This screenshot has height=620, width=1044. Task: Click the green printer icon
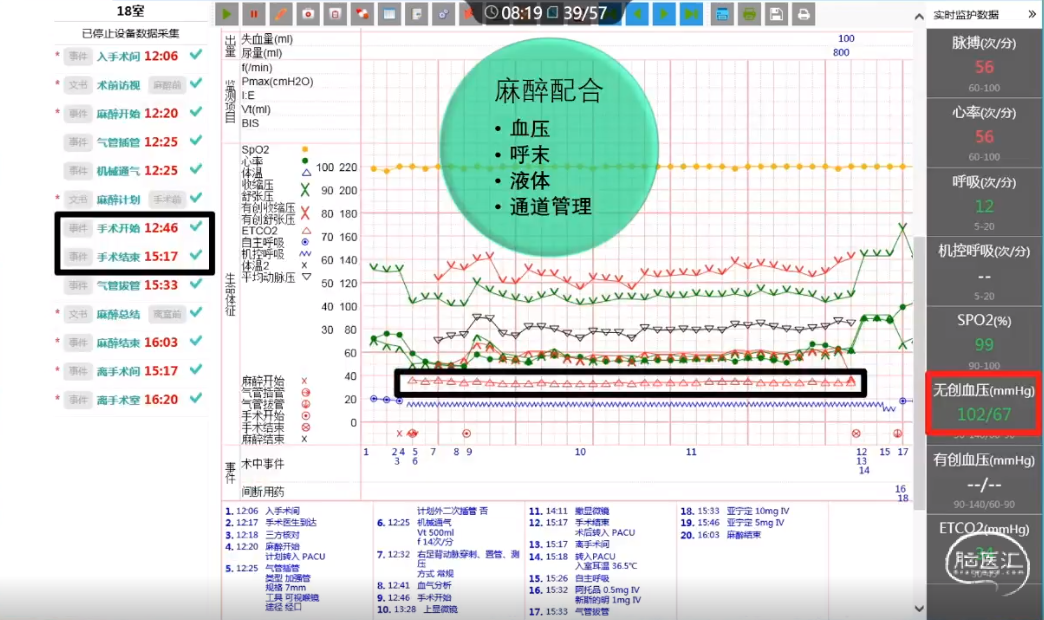tap(749, 14)
